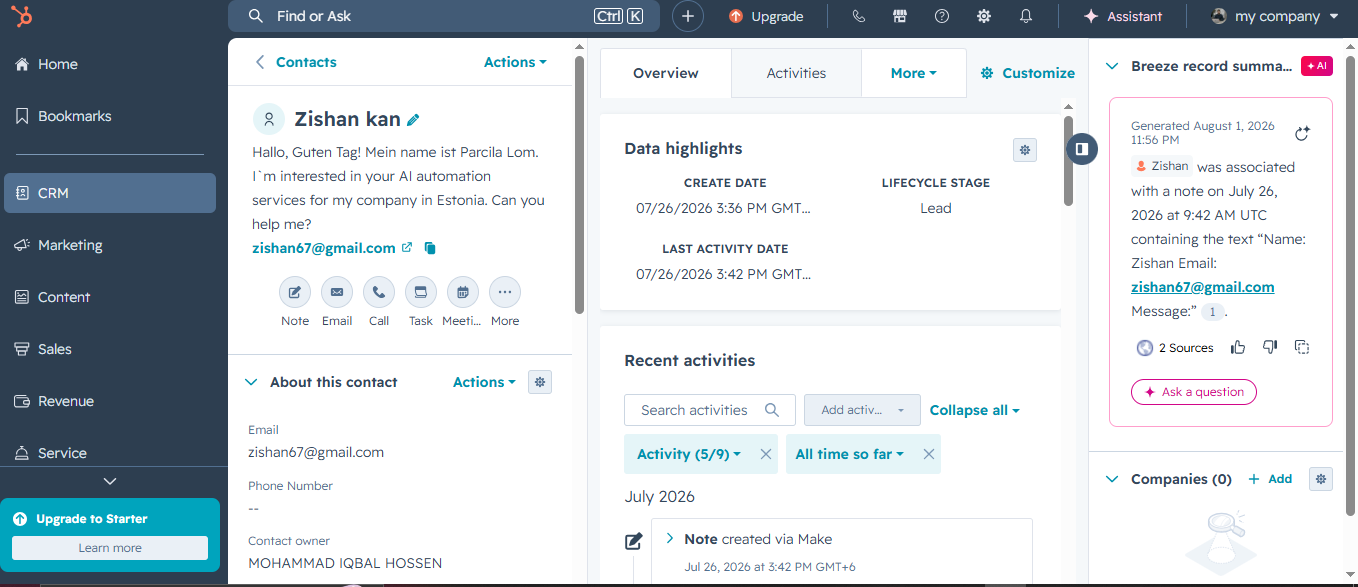
Task: Click zishan67@gmail.com link in summary
Action: point(1202,287)
